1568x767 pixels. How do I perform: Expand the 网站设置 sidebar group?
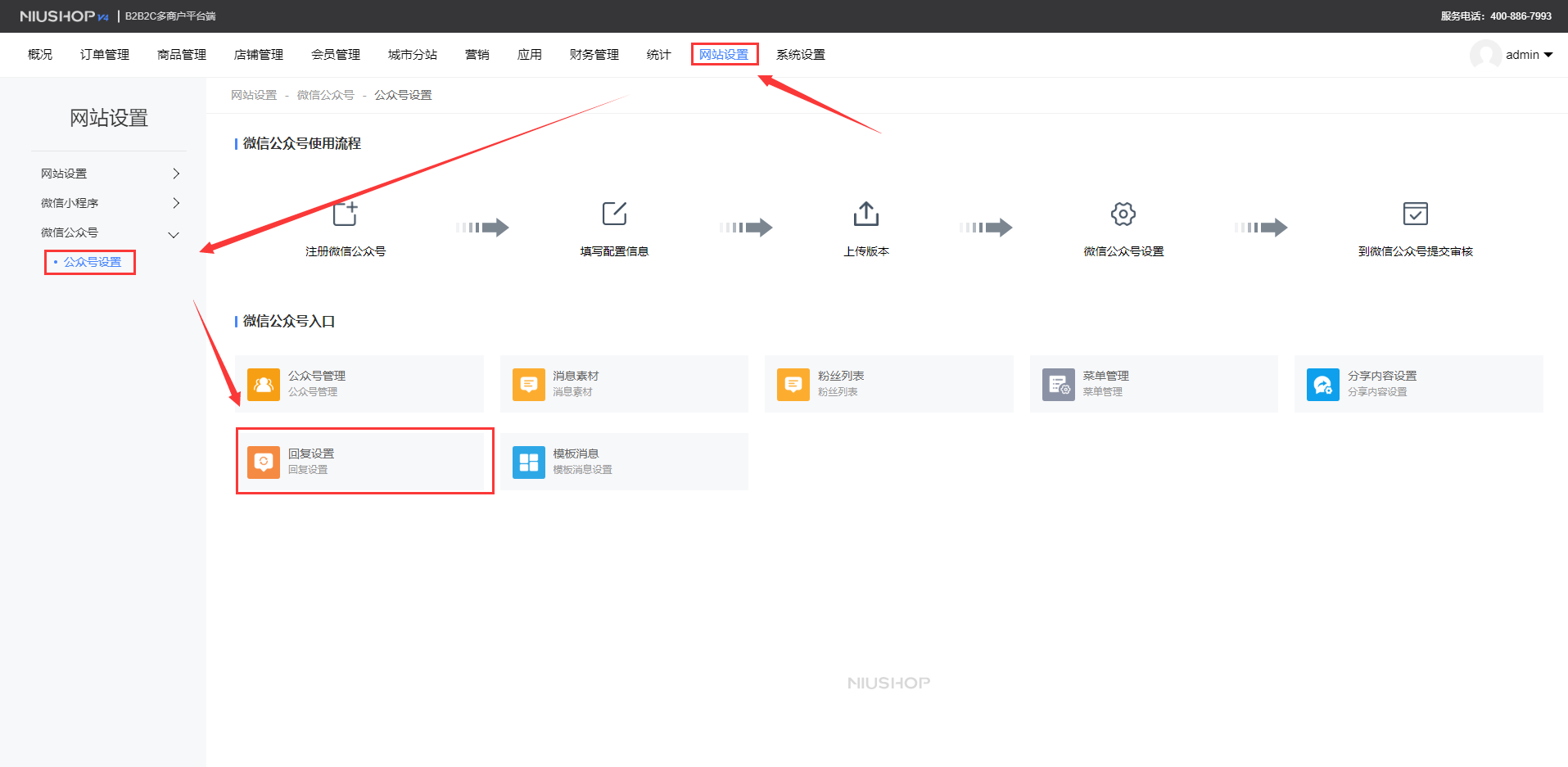[x=109, y=174]
